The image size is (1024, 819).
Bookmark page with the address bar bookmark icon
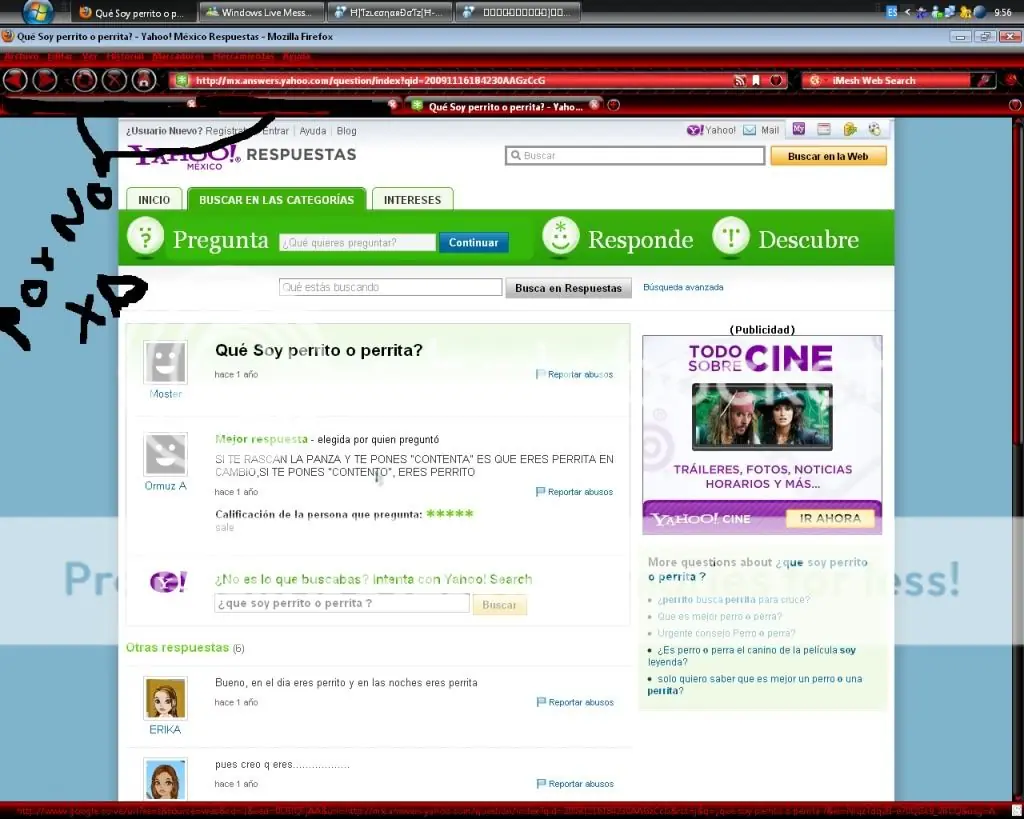(x=756, y=80)
